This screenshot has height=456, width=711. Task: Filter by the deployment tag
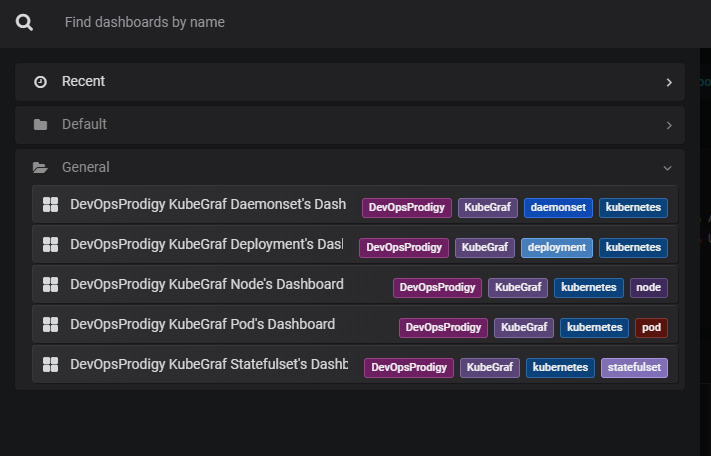tap(557, 247)
